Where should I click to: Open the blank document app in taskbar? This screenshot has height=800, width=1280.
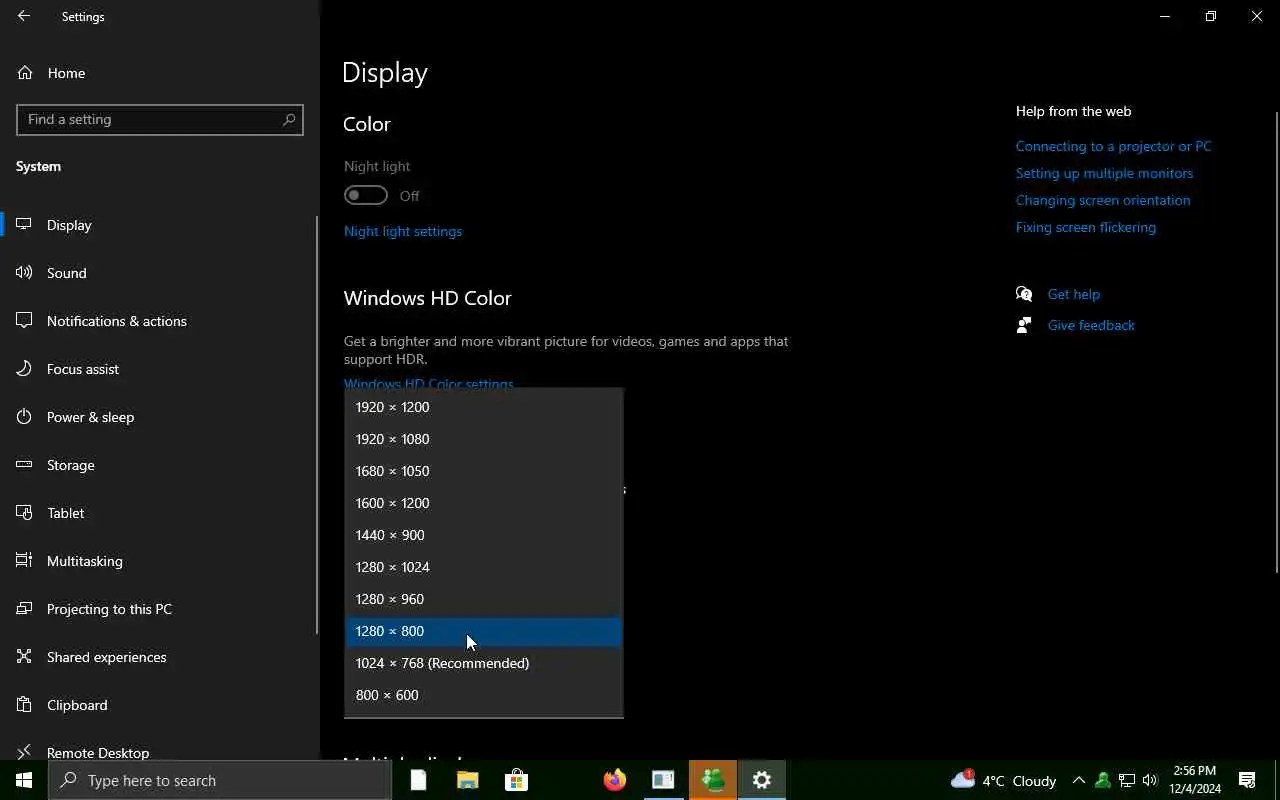418,780
